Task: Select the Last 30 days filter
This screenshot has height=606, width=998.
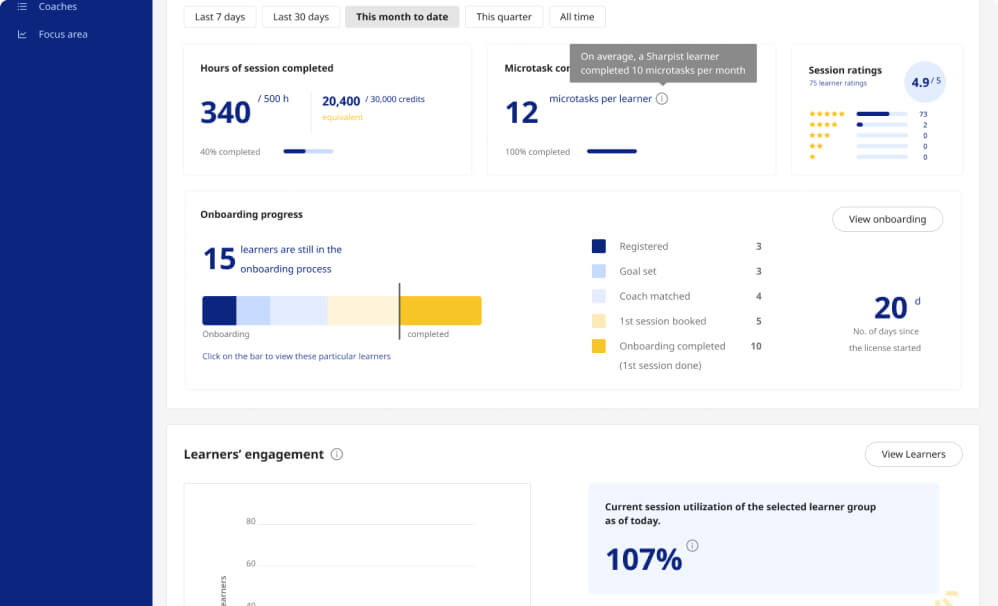Action: click(x=301, y=17)
